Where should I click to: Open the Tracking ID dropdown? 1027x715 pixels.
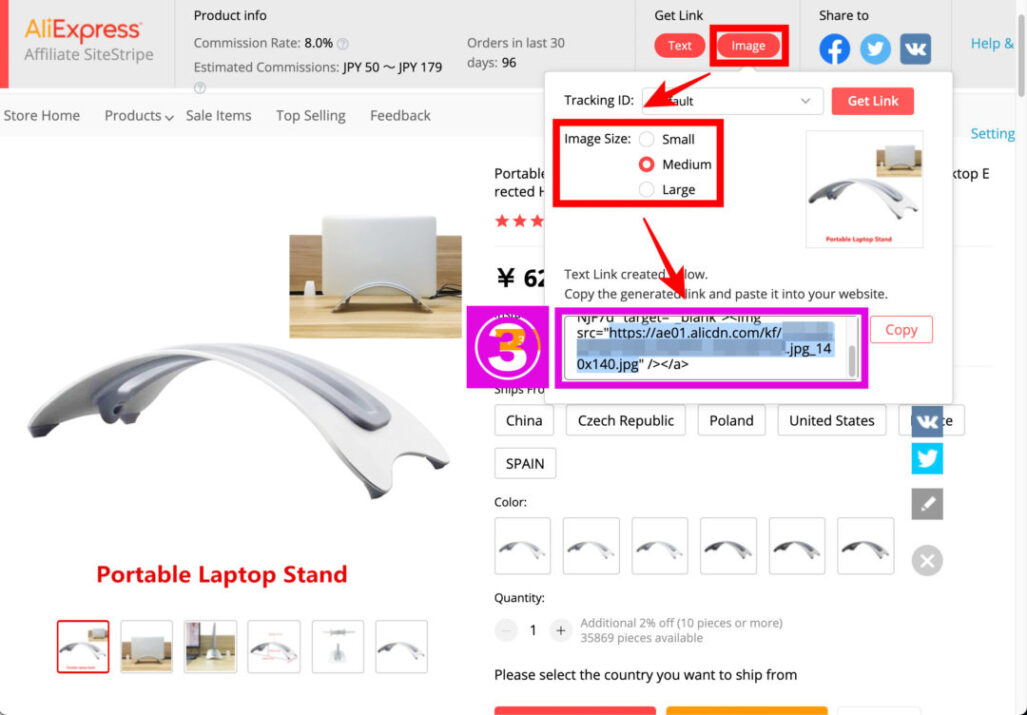coord(732,101)
